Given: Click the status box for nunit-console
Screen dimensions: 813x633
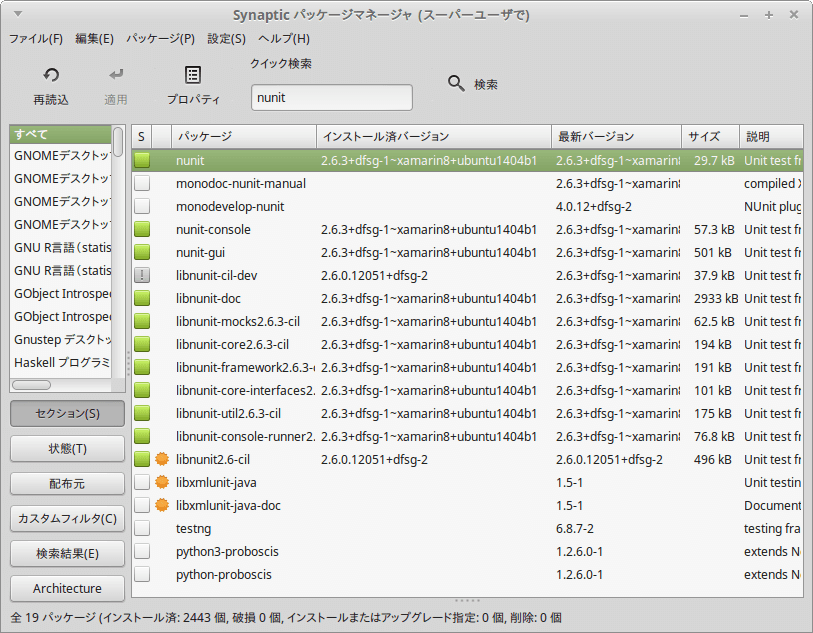Looking at the screenshot, I should pyautogui.click(x=142, y=229).
